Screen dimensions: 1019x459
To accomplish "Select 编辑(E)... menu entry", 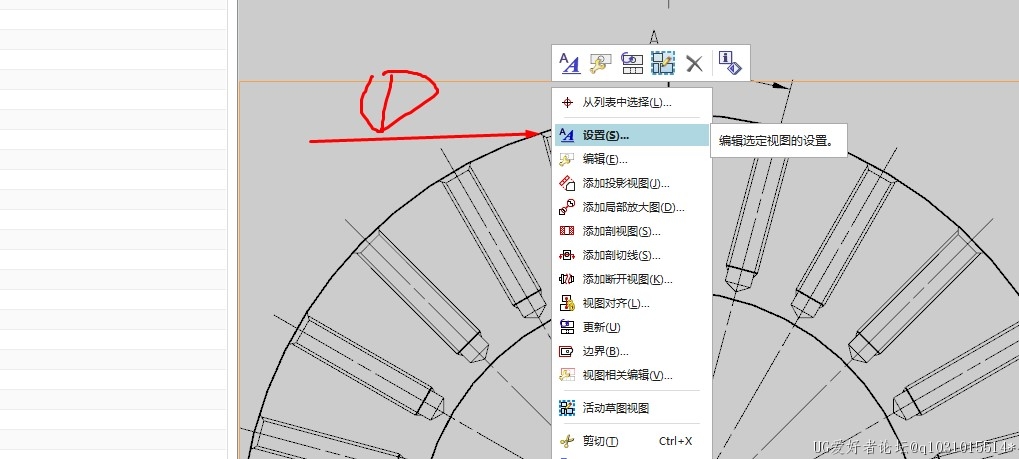I will [x=632, y=159].
